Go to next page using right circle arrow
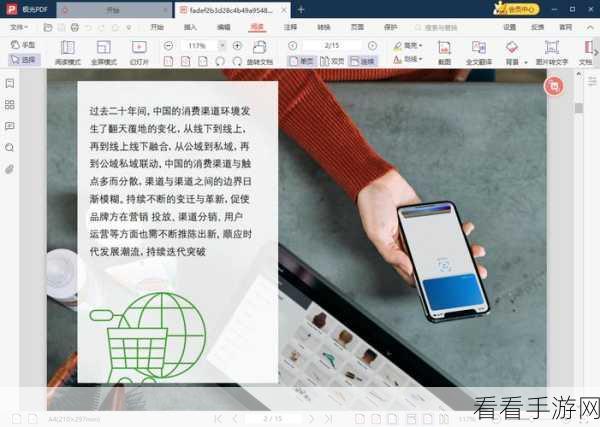The width and height of the screenshot is (600, 427). pos(372,46)
